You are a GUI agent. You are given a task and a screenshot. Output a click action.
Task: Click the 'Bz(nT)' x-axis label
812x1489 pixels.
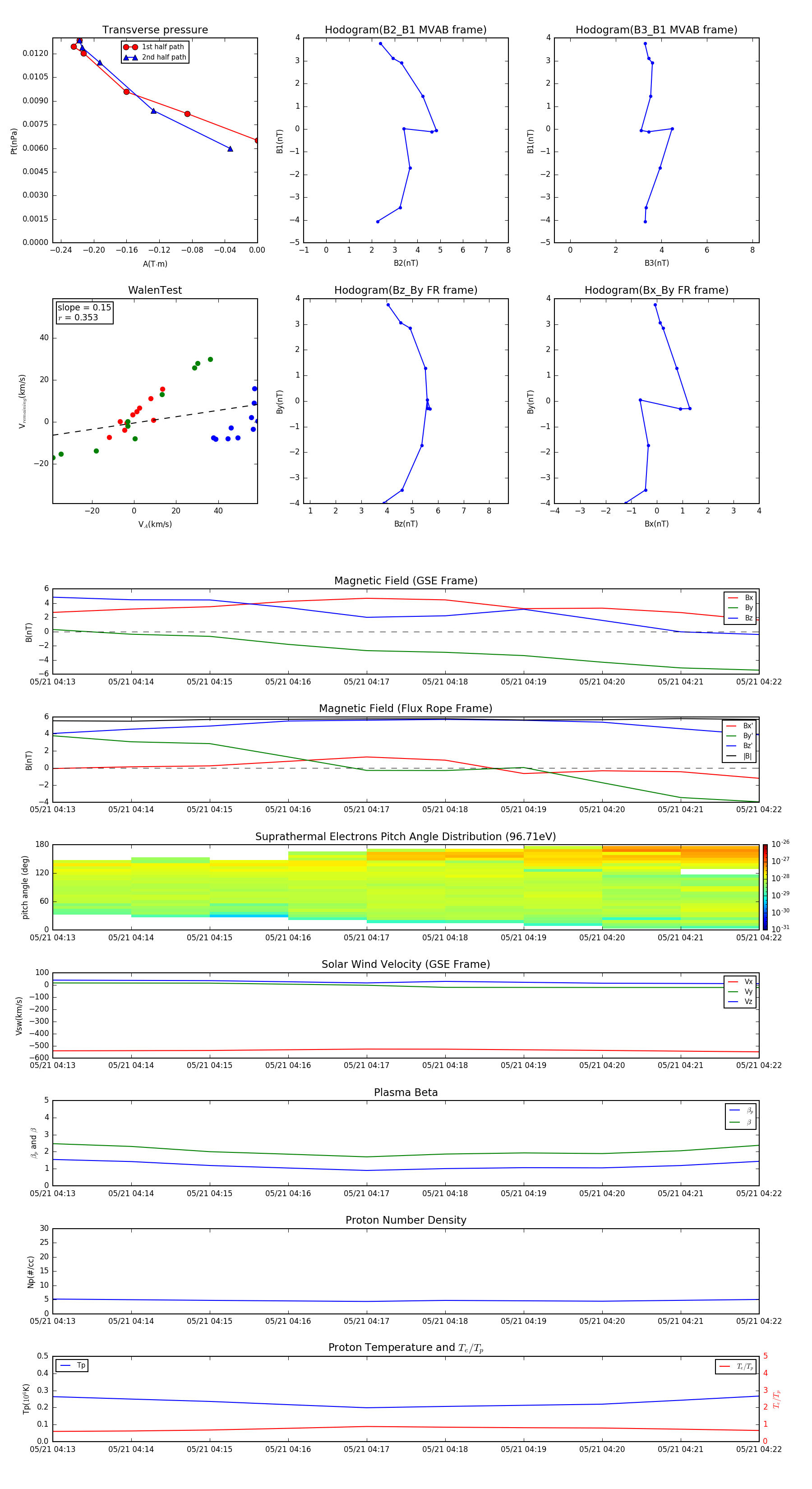406,524
